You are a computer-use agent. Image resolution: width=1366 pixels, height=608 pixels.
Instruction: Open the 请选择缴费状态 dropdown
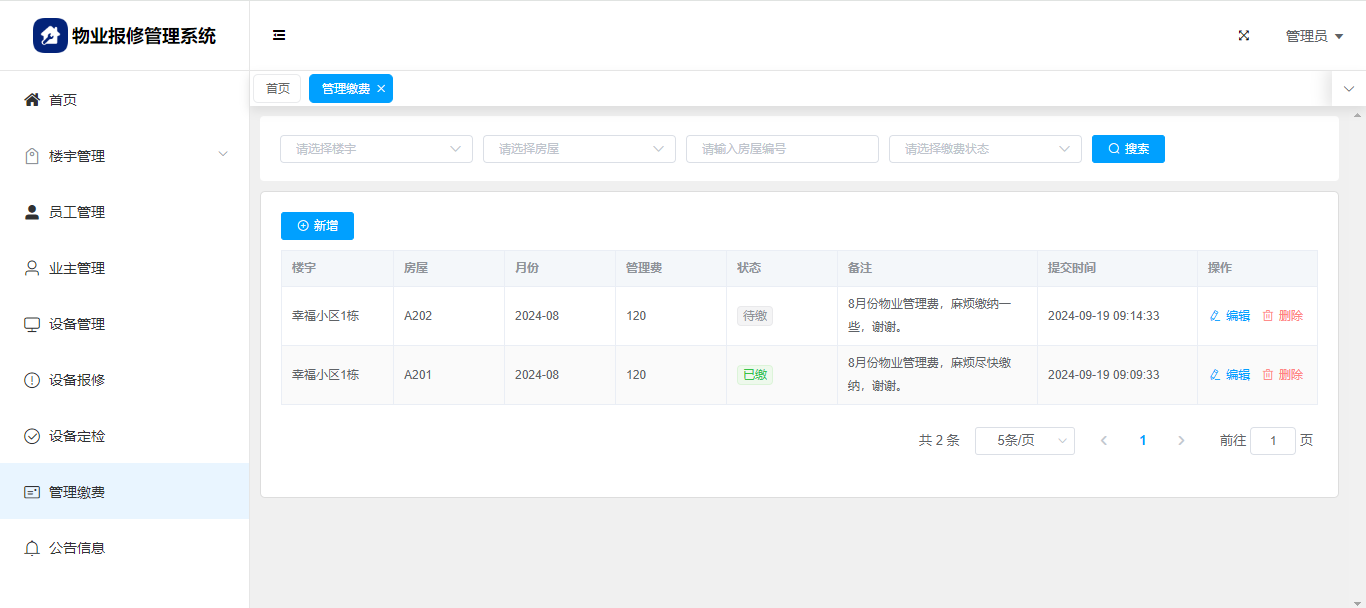click(985, 149)
